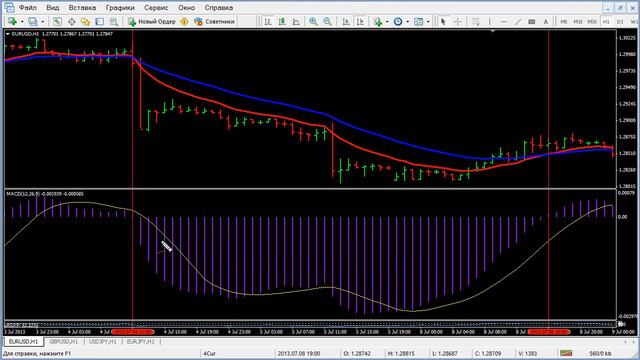Select the text 'A' tool

click(546, 22)
